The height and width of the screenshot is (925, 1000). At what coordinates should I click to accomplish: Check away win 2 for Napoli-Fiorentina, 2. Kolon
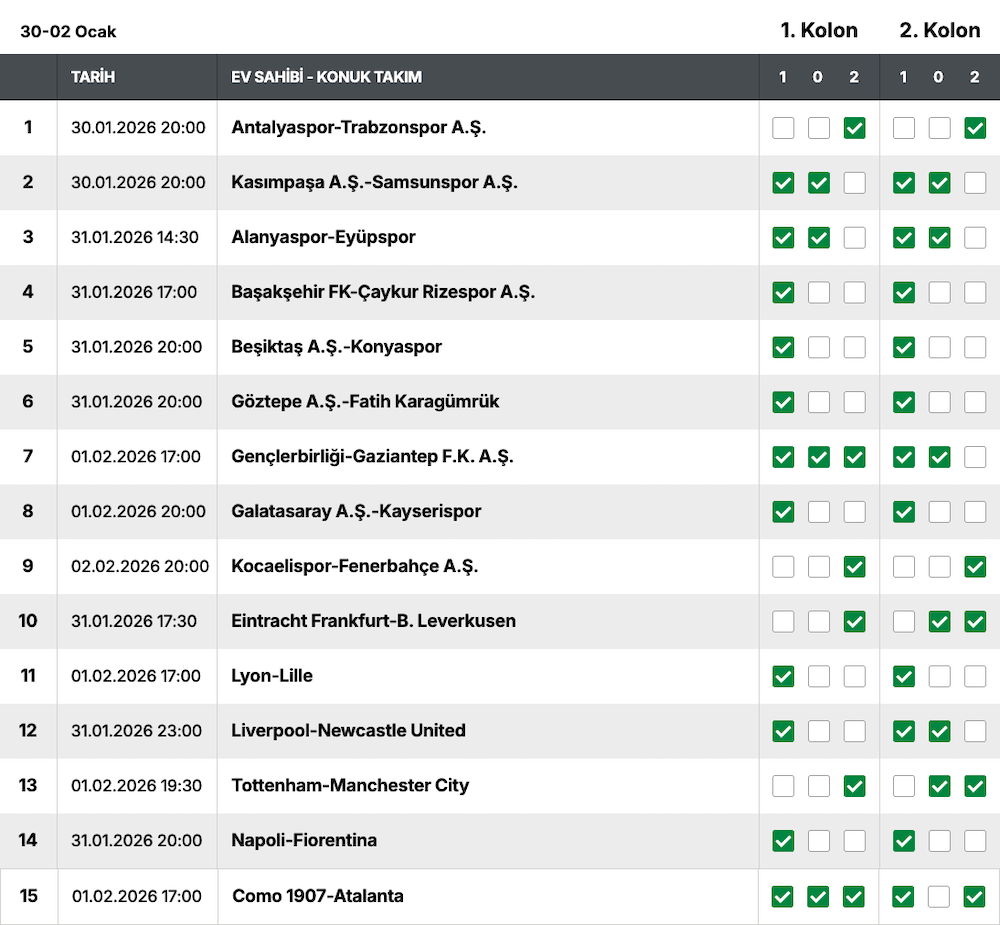coord(975,841)
